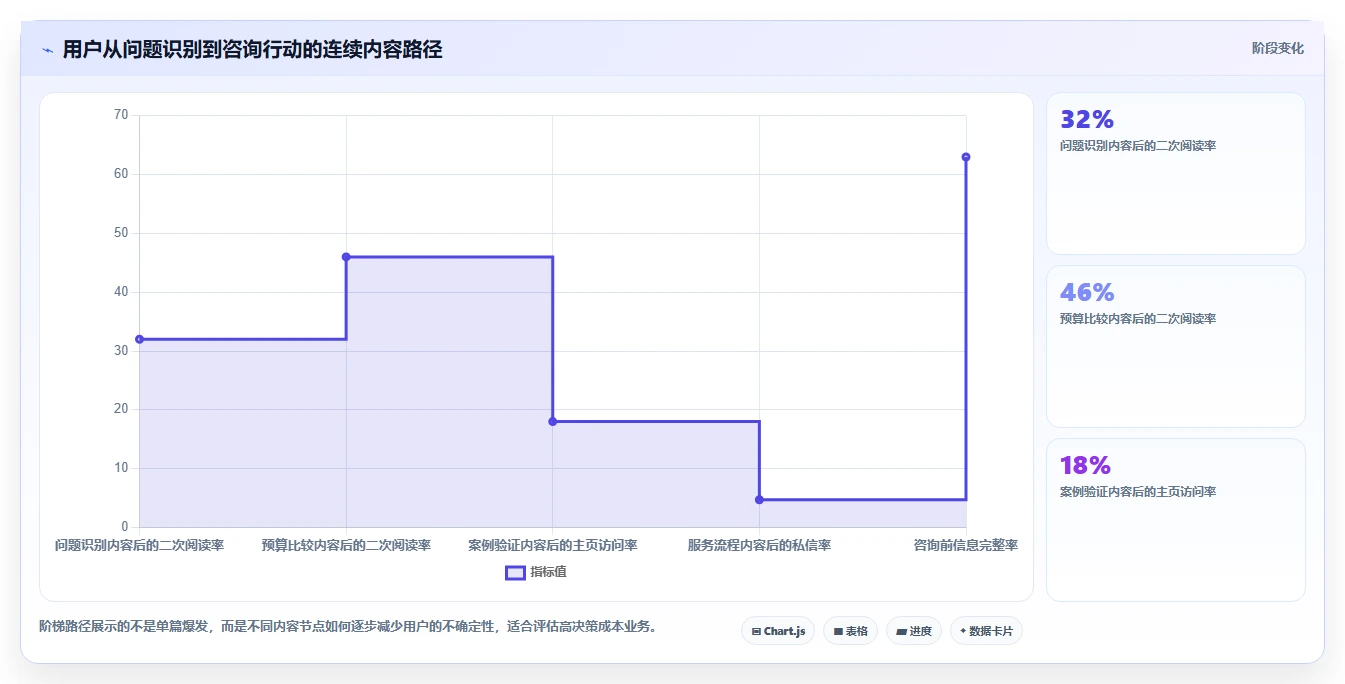Click the 阶段变化 label in header

[1277, 48]
